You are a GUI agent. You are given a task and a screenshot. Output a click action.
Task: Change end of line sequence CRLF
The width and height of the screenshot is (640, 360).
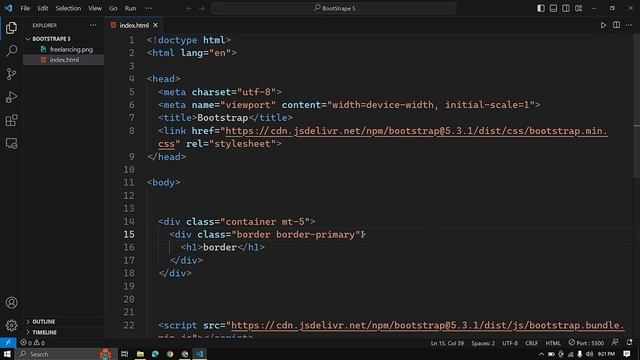click(x=531, y=343)
